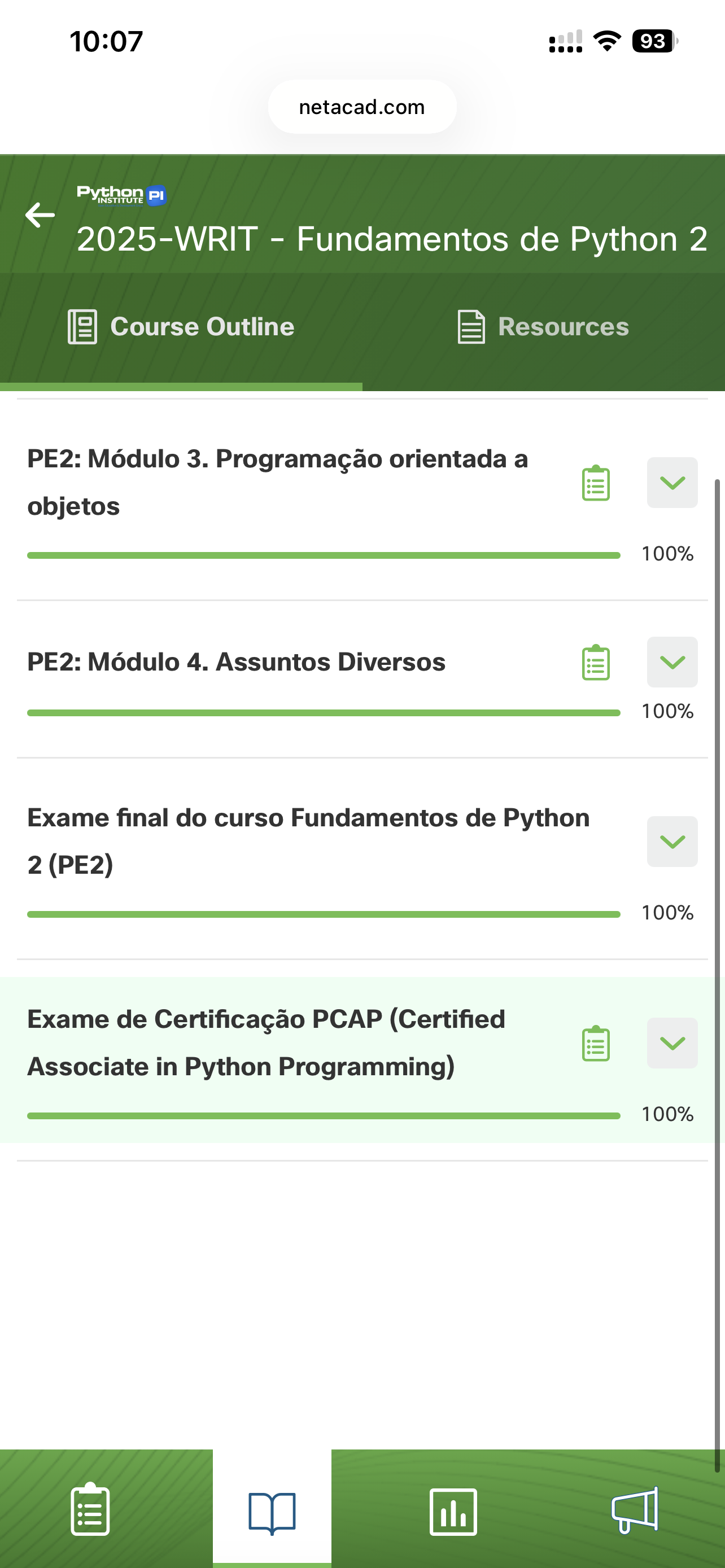Tap the megaphone announcements icon
The image size is (725, 1568).
(634, 1509)
